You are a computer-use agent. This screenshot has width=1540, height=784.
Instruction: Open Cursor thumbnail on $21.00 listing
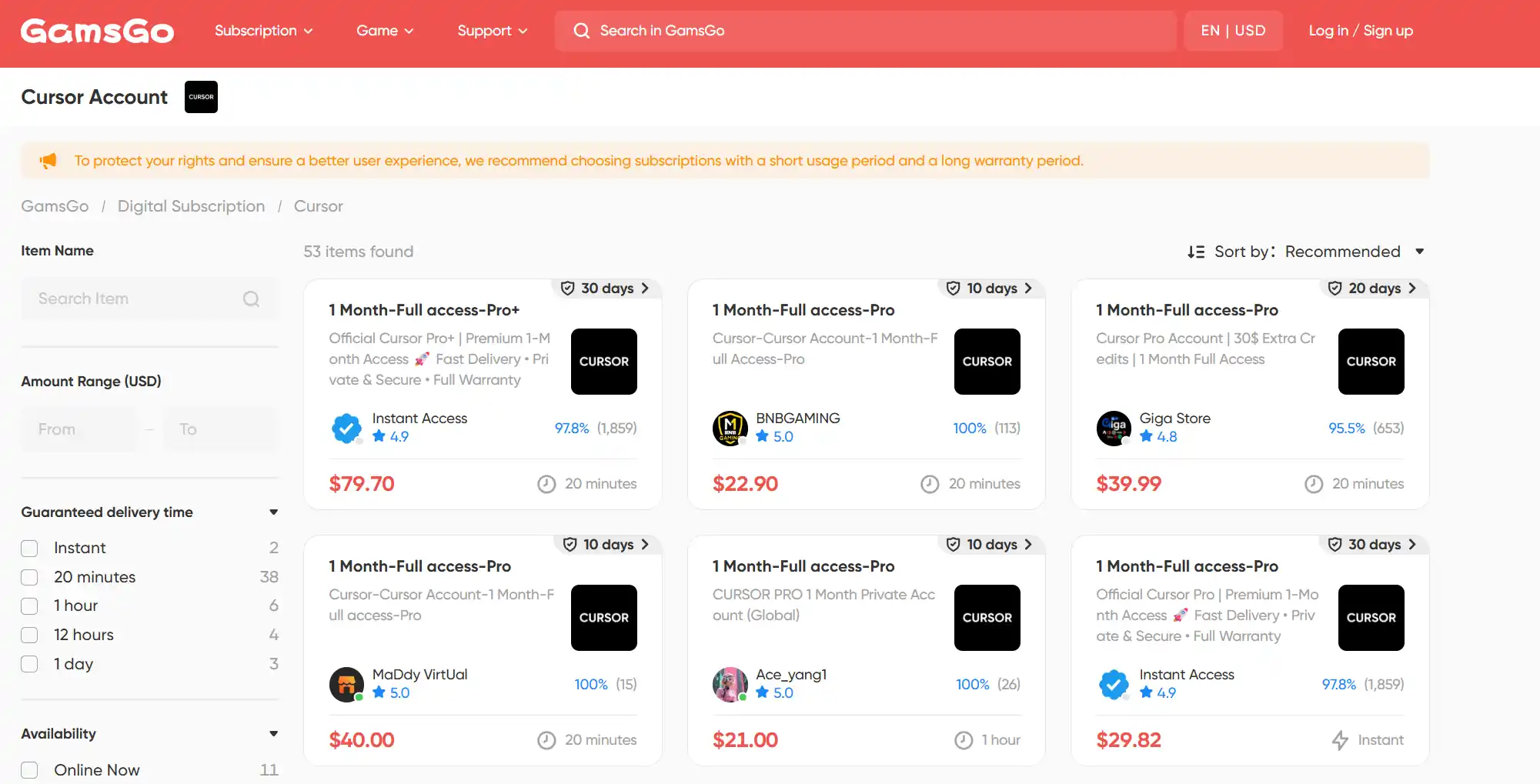pyautogui.click(x=987, y=618)
